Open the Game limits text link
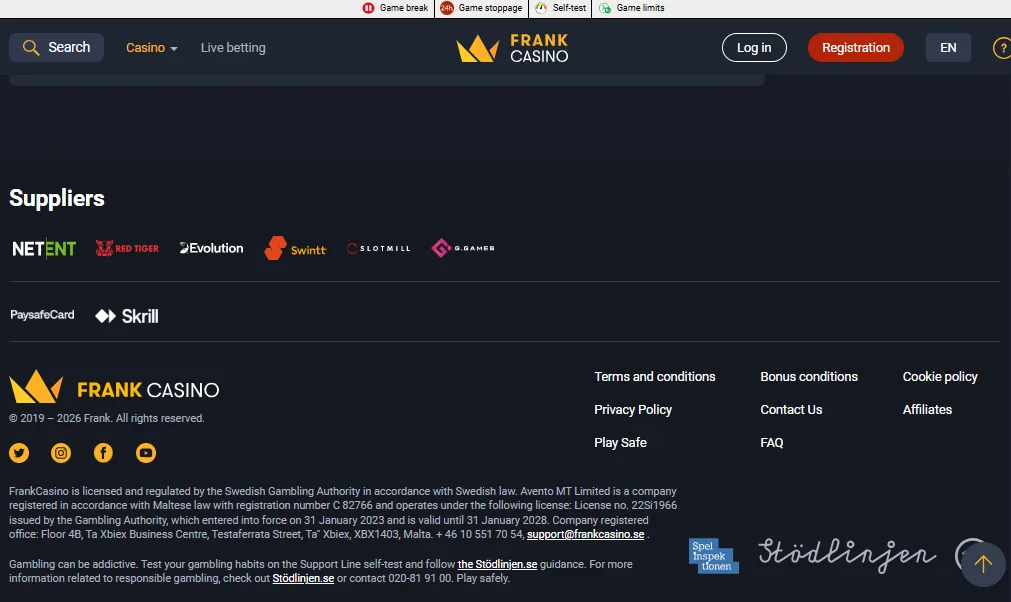The height and width of the screenshot is (602, 1011). click(x=640, y=8)
